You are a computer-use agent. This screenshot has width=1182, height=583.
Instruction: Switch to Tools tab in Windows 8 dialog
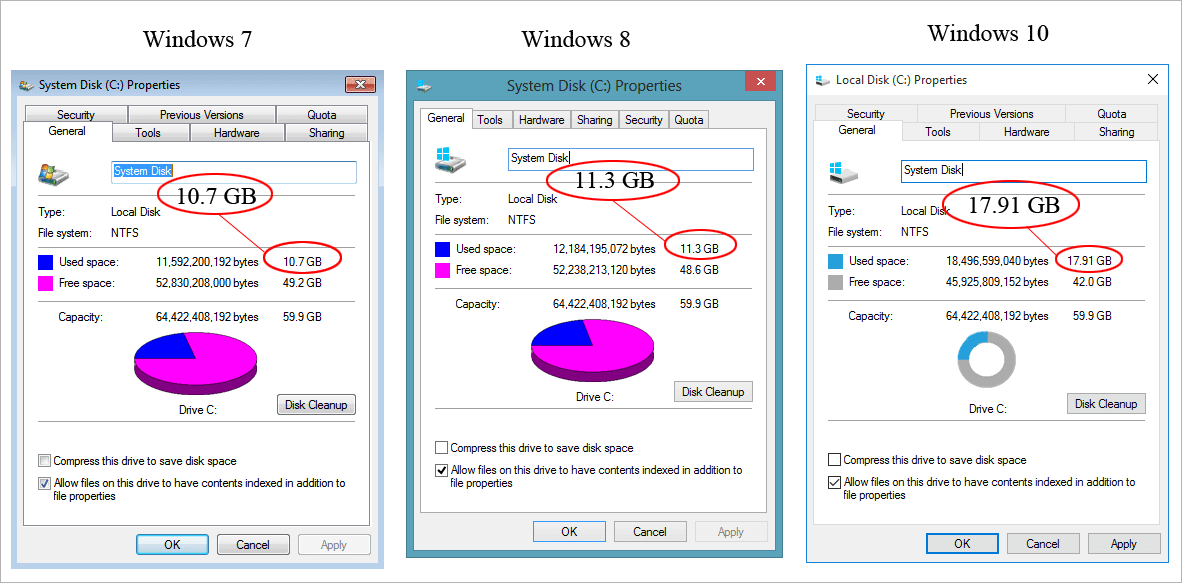coord(490,120)
